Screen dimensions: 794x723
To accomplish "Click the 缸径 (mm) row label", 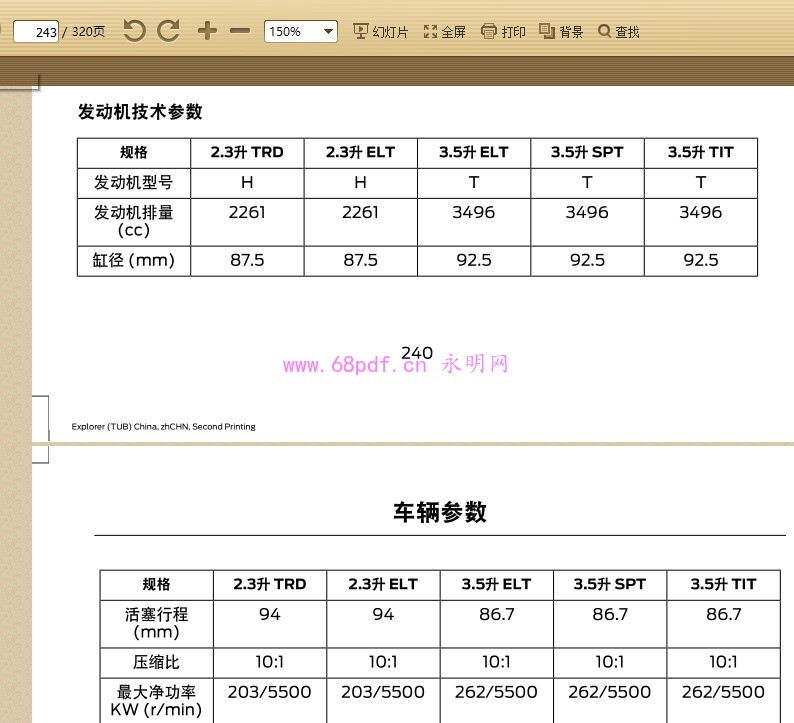I will 134,260.
